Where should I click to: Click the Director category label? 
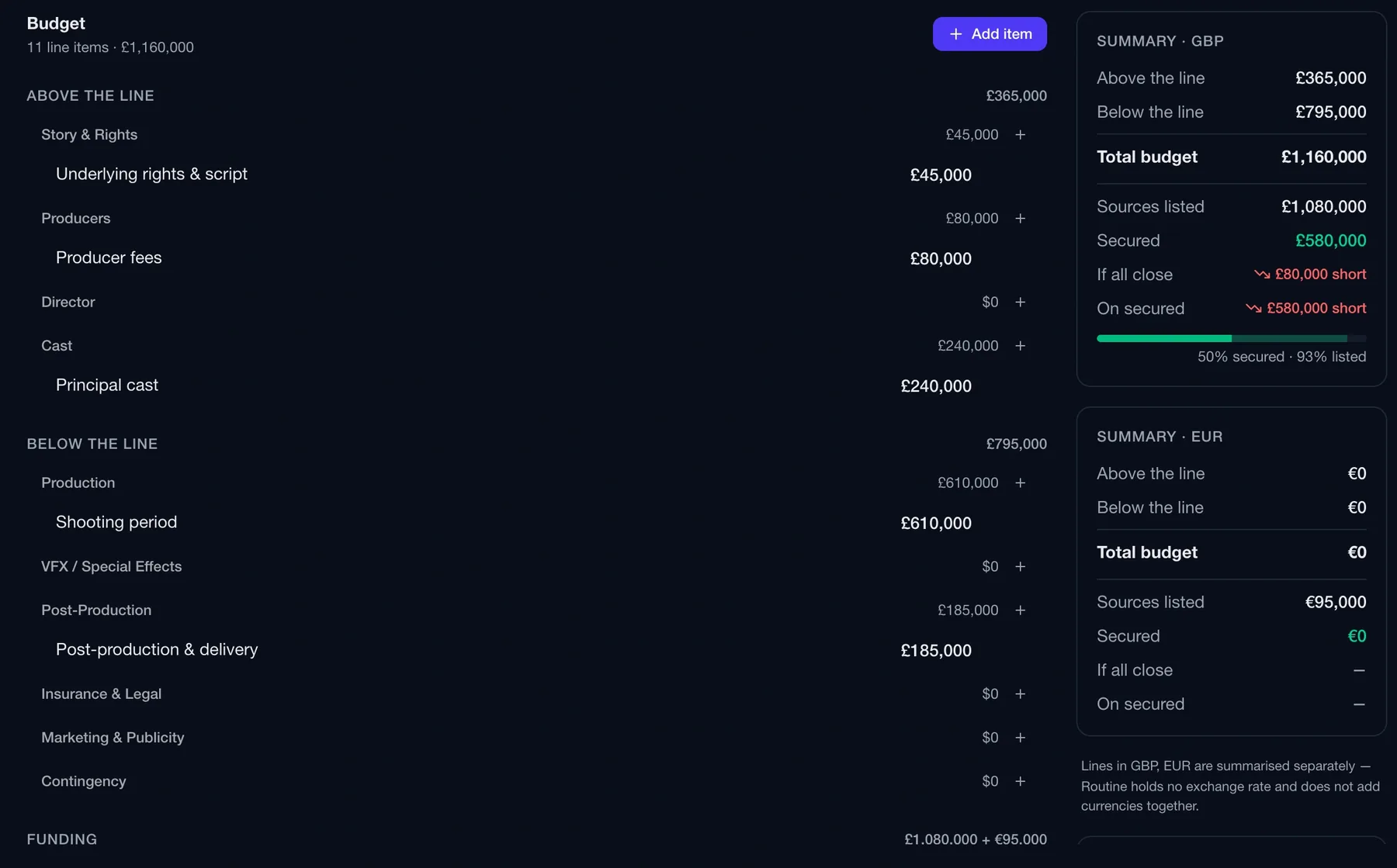click(68, 302)
